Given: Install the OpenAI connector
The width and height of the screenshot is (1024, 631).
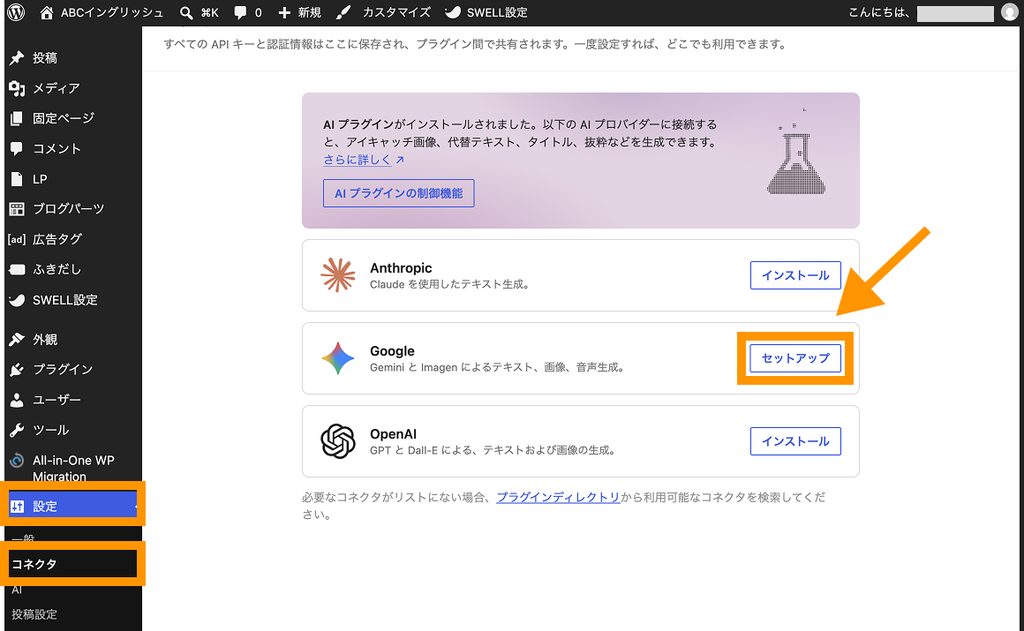Looking at the screenshot, I should (795, 441).
